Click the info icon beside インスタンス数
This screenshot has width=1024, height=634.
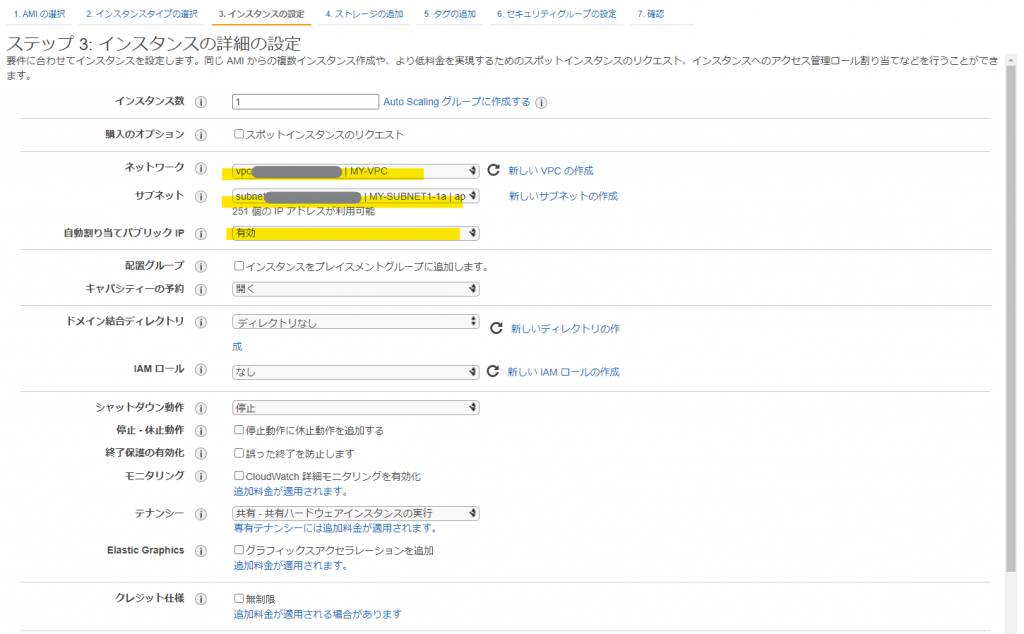[201, 102]
